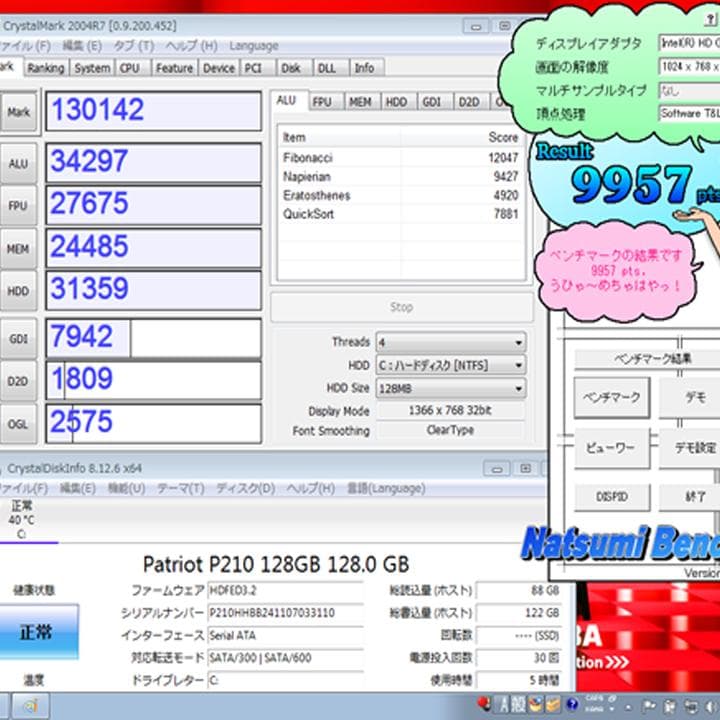This screenshot has width=720, height=720.
Task: Open the HDD drive selection dropdown
Action: click(x=451, y=366)
